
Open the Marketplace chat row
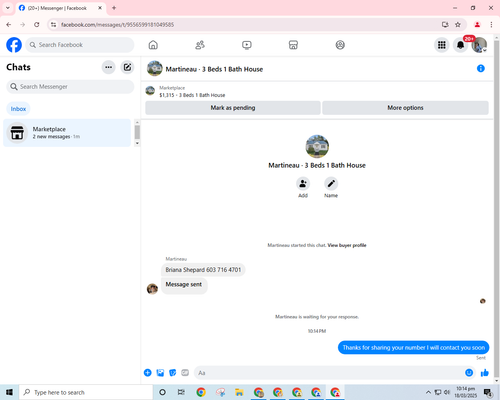click(67, 133)
